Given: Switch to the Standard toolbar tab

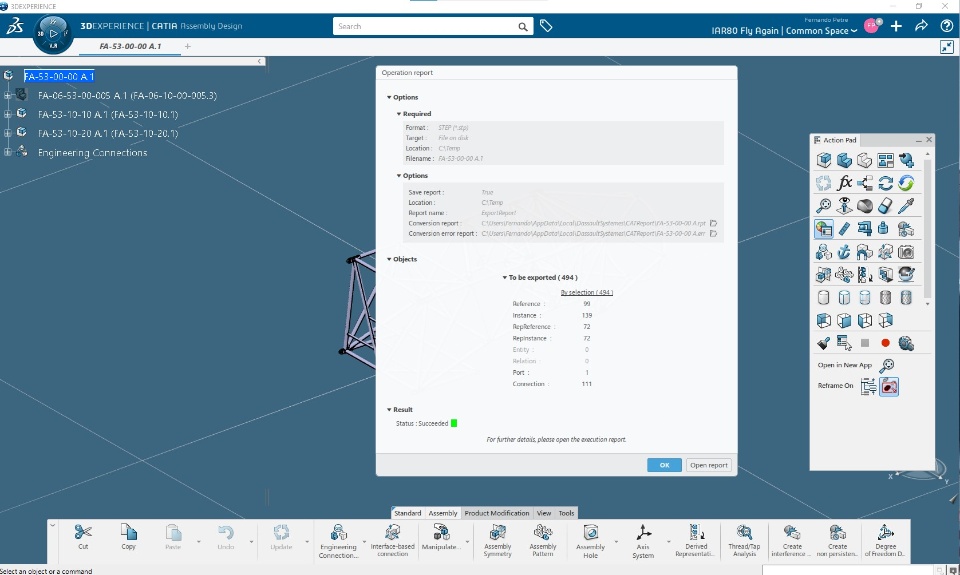Looking at the screenshot, I should (x=408, y=513).
